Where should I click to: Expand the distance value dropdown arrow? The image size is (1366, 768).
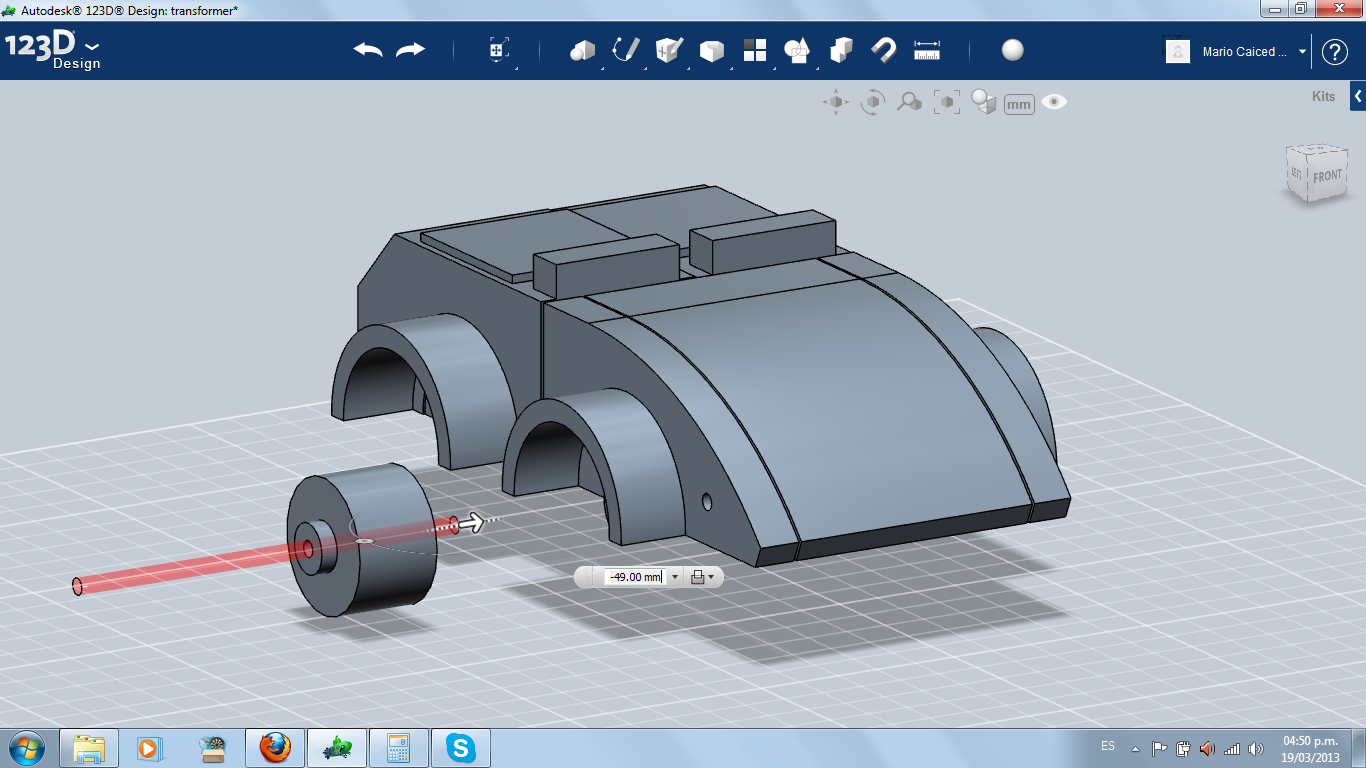tap(675, 577)
